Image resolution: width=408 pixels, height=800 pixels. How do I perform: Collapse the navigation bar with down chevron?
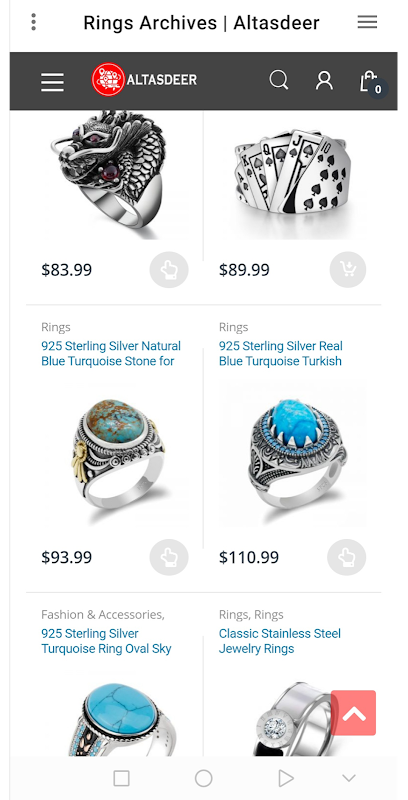coord(349,779)
